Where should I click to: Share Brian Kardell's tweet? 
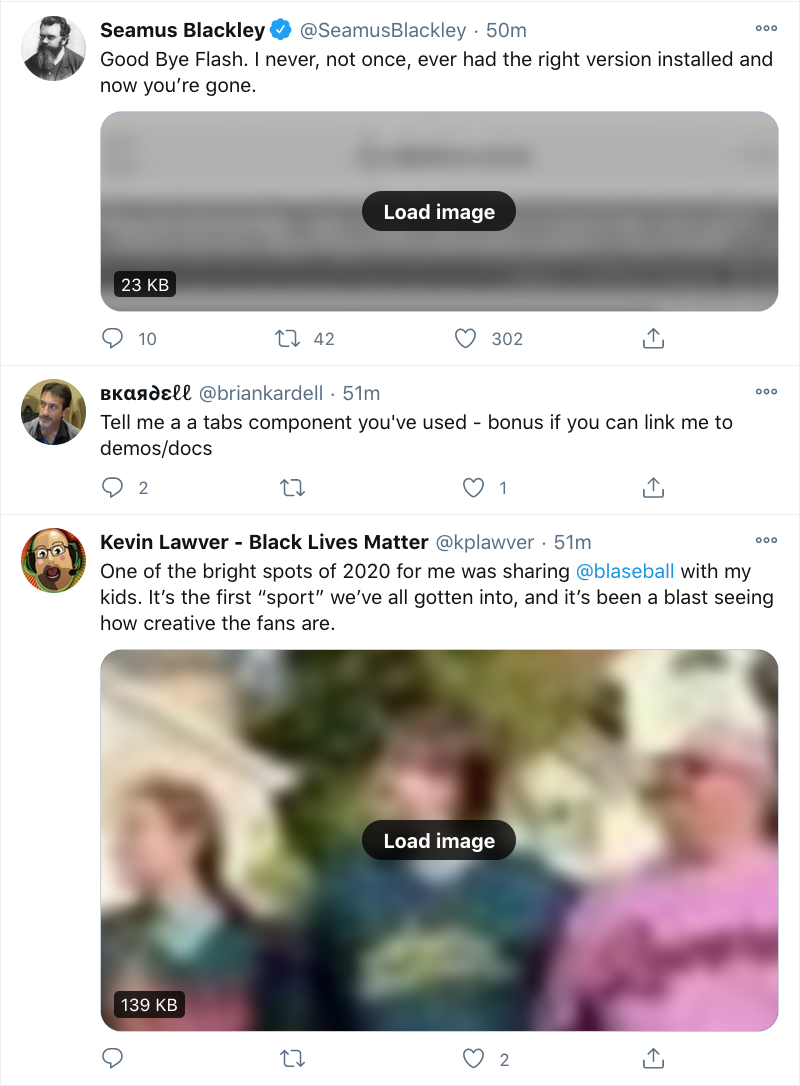coord(653,488)
